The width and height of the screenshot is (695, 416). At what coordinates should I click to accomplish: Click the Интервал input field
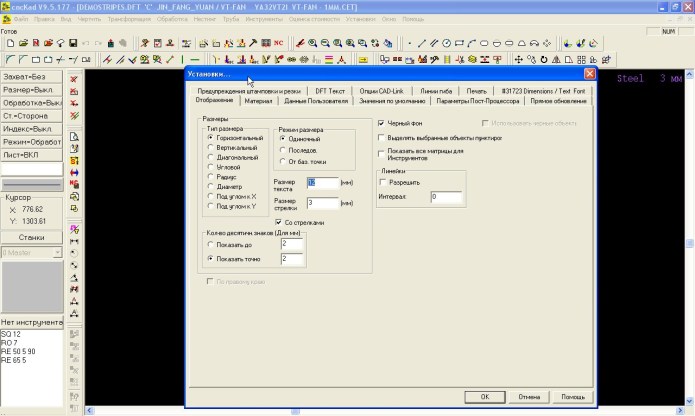coord(446,197)
